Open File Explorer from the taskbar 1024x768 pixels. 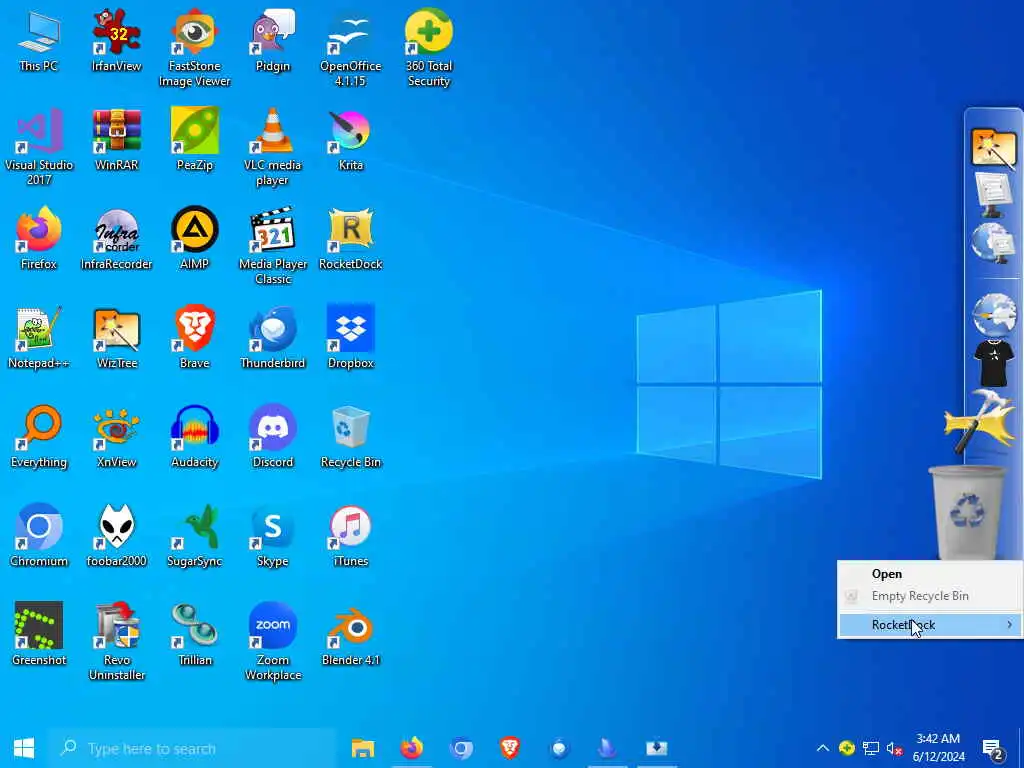pyautogui.click(x=362, y=748)
